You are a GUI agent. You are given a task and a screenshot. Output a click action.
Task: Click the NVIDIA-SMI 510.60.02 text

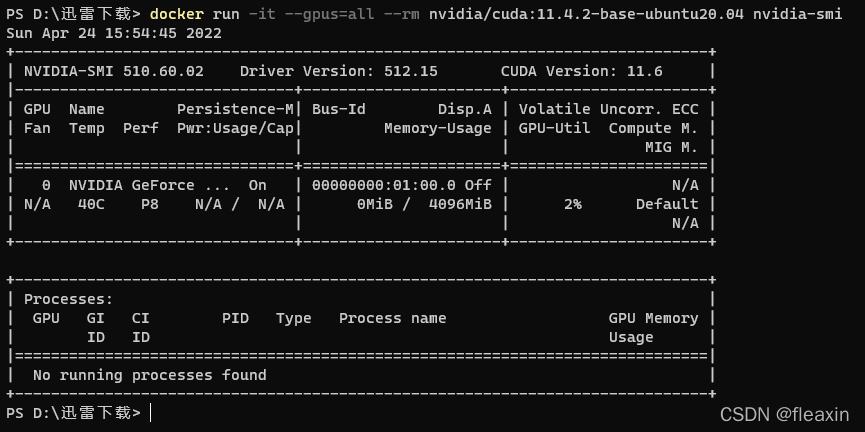tap(114, 71)
